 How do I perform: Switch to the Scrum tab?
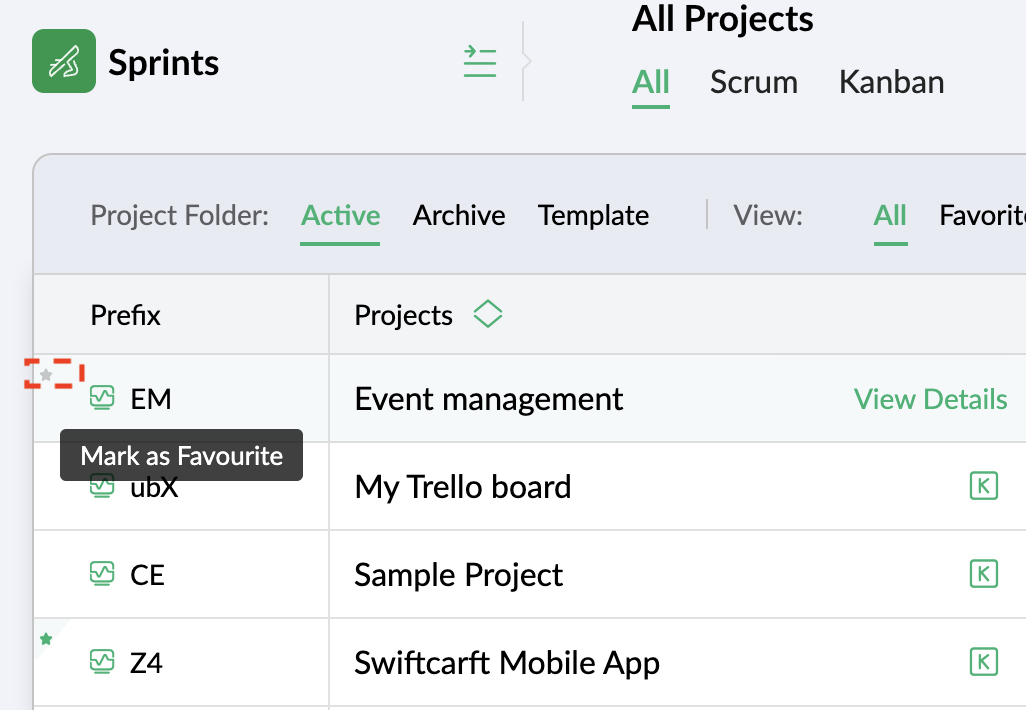click(754, 82)
